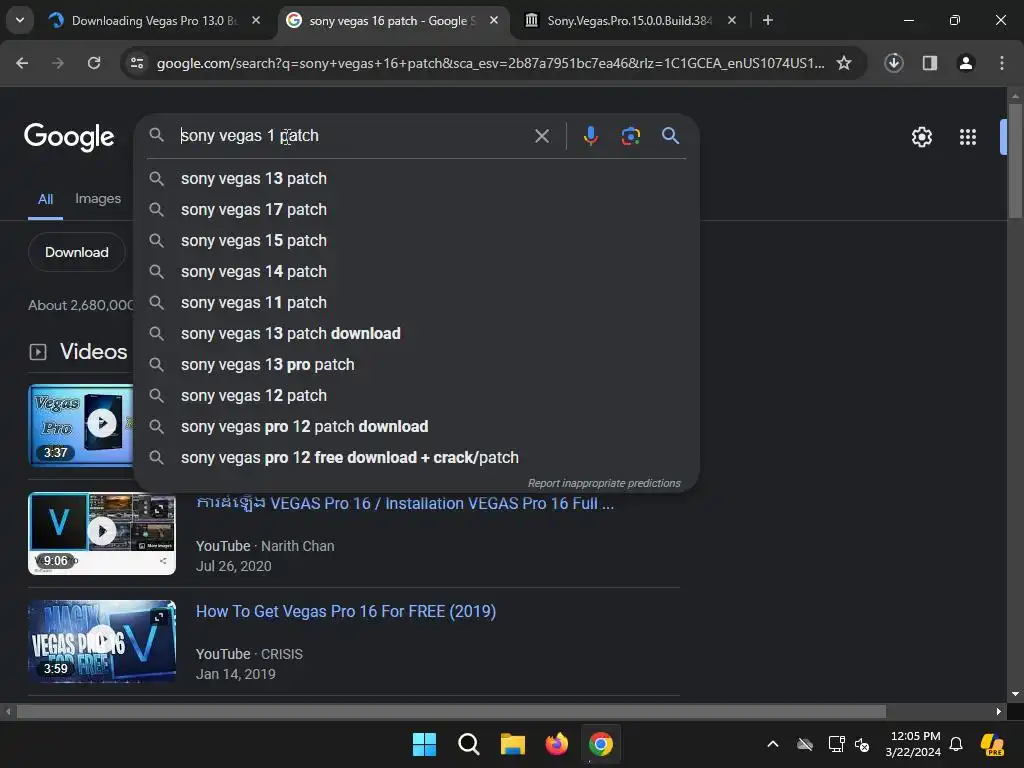
Task: Toggle Chrome side panel
Action: click(930, 63)
